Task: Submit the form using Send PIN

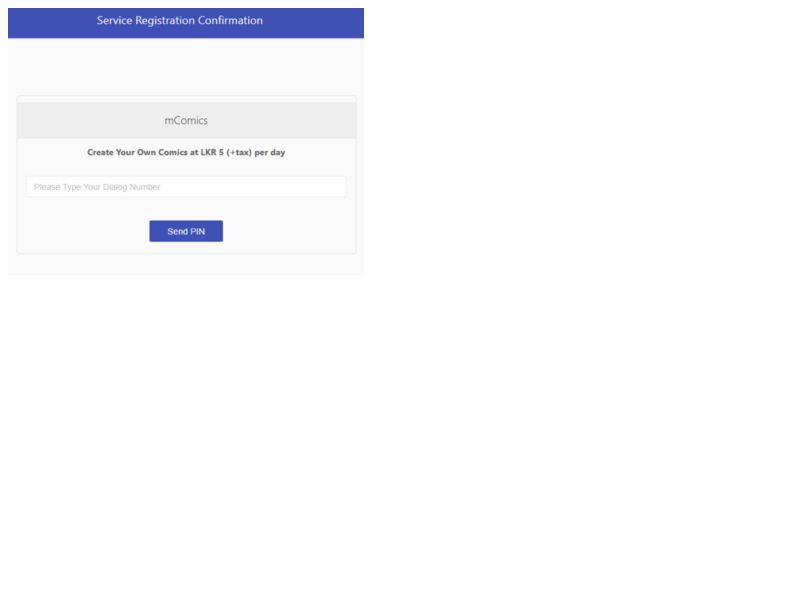Action: coord(186,231)
